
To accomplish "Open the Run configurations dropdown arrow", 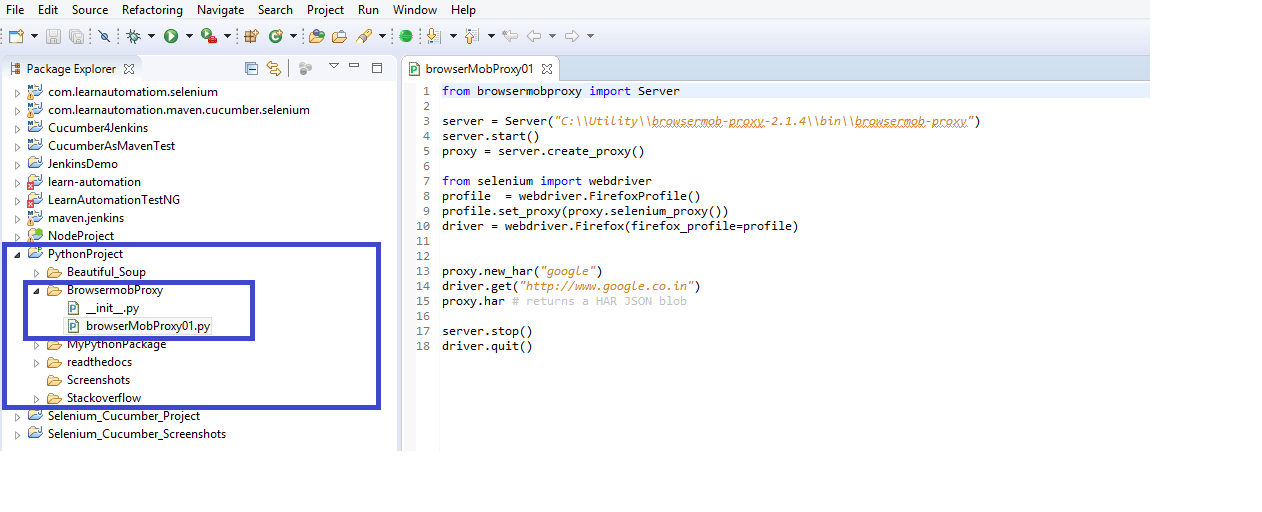I will click(x=189, y=36).
